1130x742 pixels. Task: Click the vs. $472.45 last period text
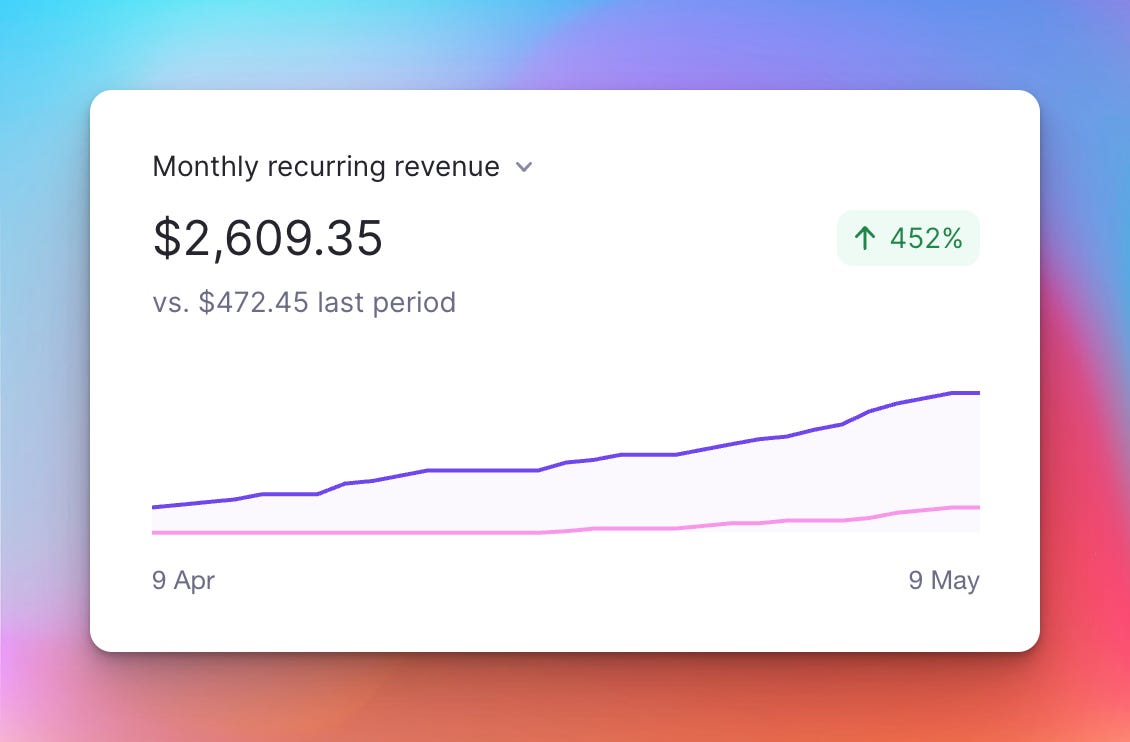pyautogui.click(x=304, y=303)
